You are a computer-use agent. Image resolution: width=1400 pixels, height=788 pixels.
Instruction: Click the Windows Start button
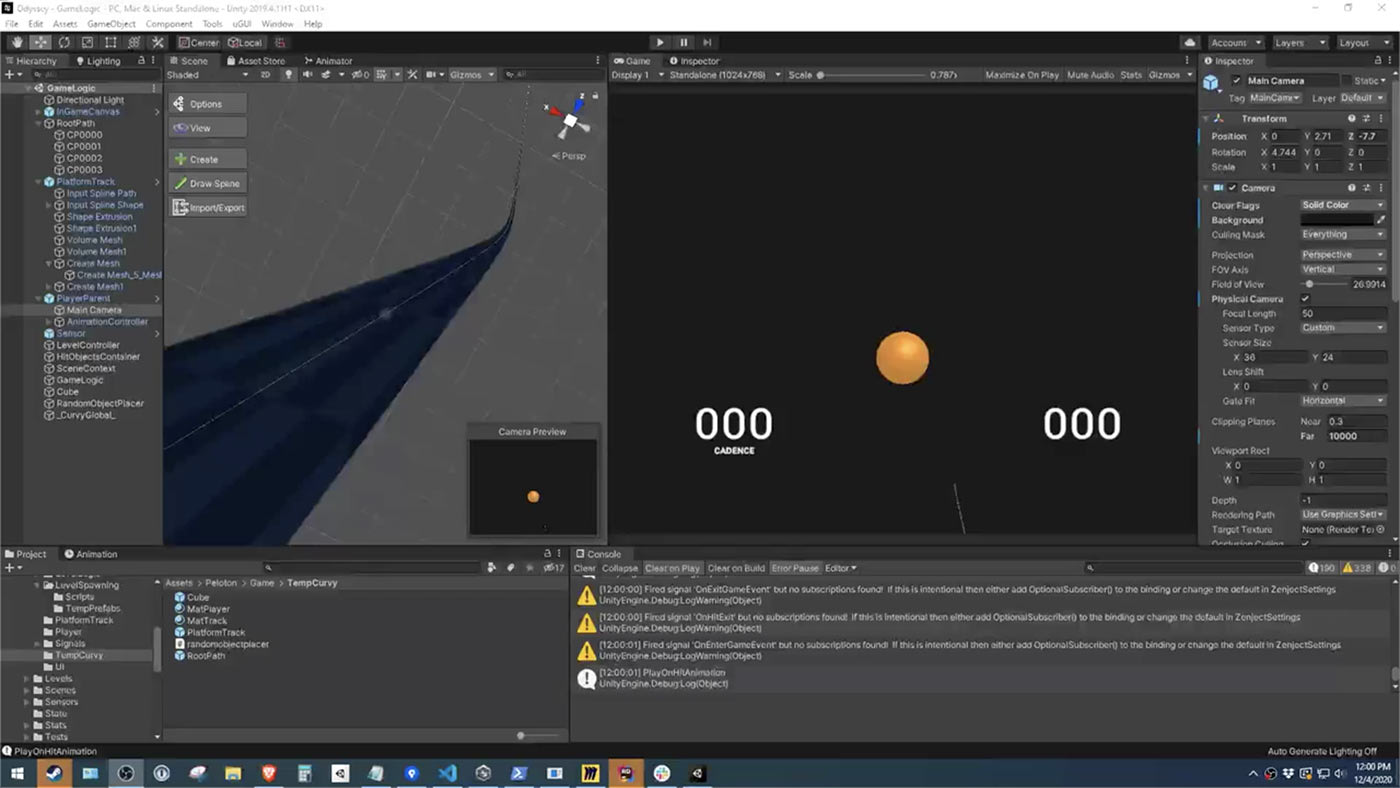point(17,773)
